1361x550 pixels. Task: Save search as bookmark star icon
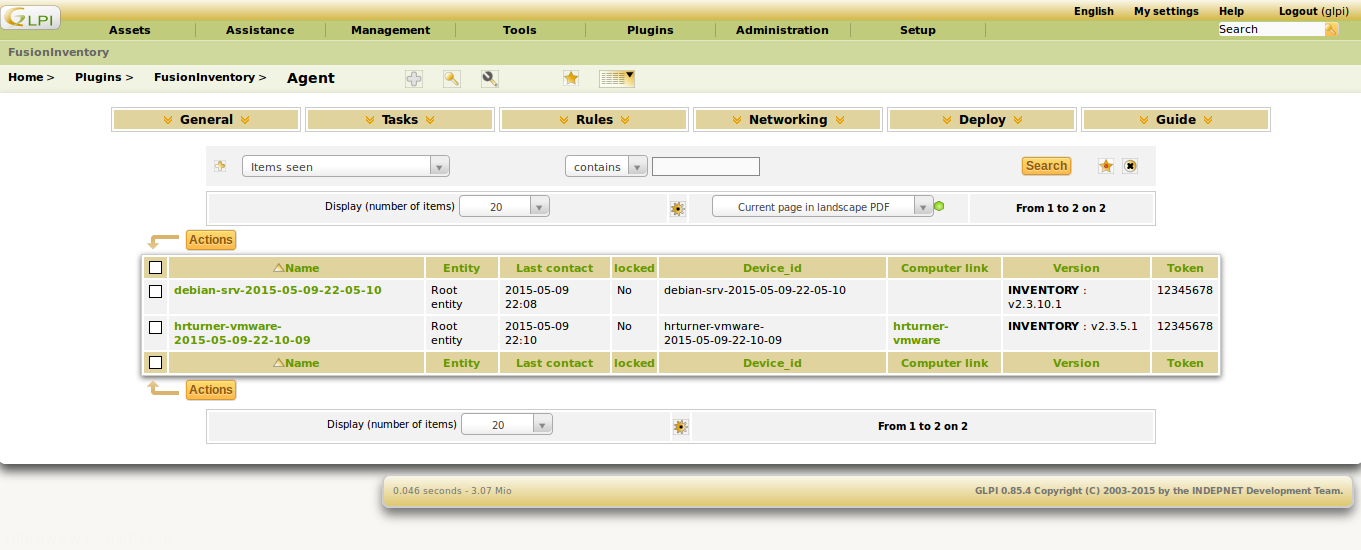click(1106, 166)
